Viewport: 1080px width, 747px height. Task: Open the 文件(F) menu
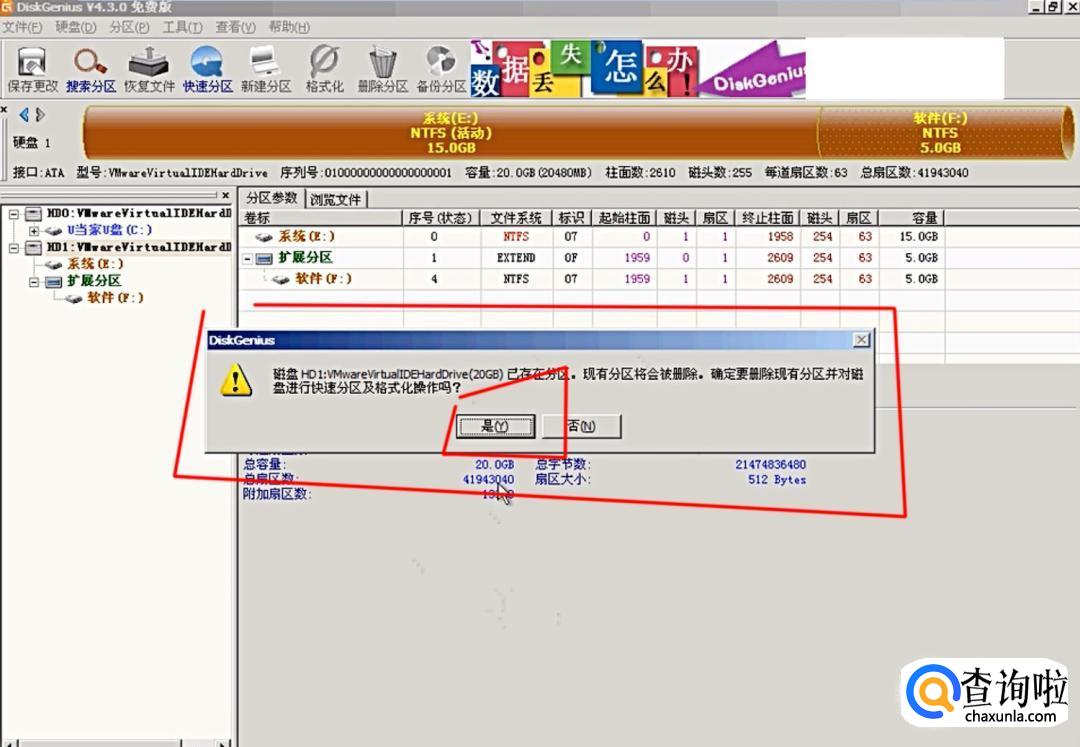coord(22,27)
